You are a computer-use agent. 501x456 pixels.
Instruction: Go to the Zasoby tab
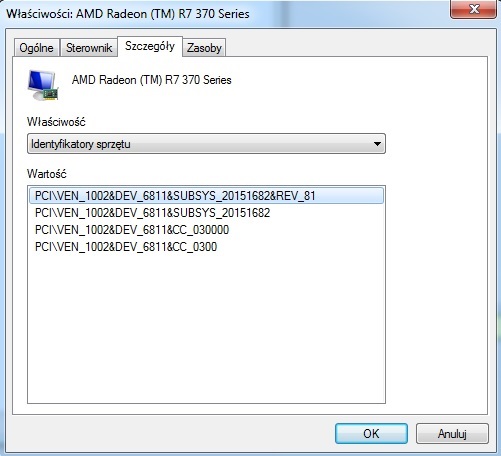click(204, 48)
